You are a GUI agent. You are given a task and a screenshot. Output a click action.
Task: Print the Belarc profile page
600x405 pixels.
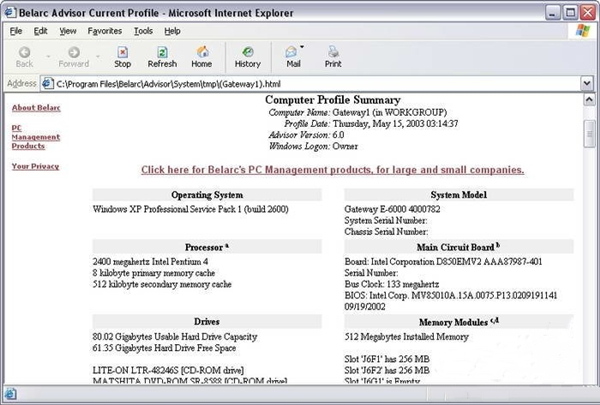(x=333, y=55)
